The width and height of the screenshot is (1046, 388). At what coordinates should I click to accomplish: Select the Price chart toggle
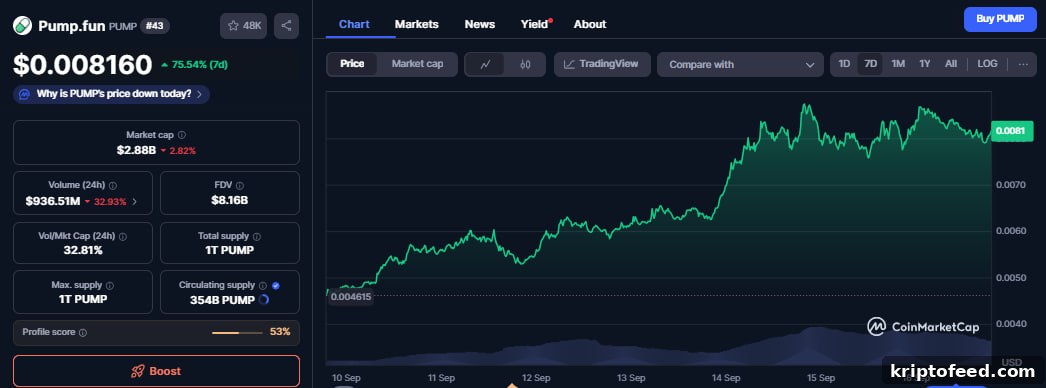[x=352, y=64]
